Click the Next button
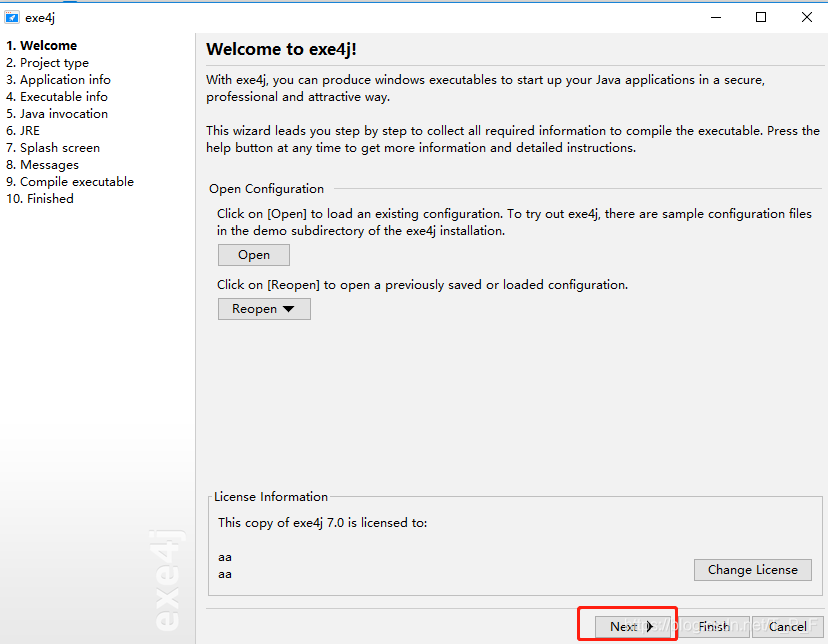The image size is (828, 644). 632,627
